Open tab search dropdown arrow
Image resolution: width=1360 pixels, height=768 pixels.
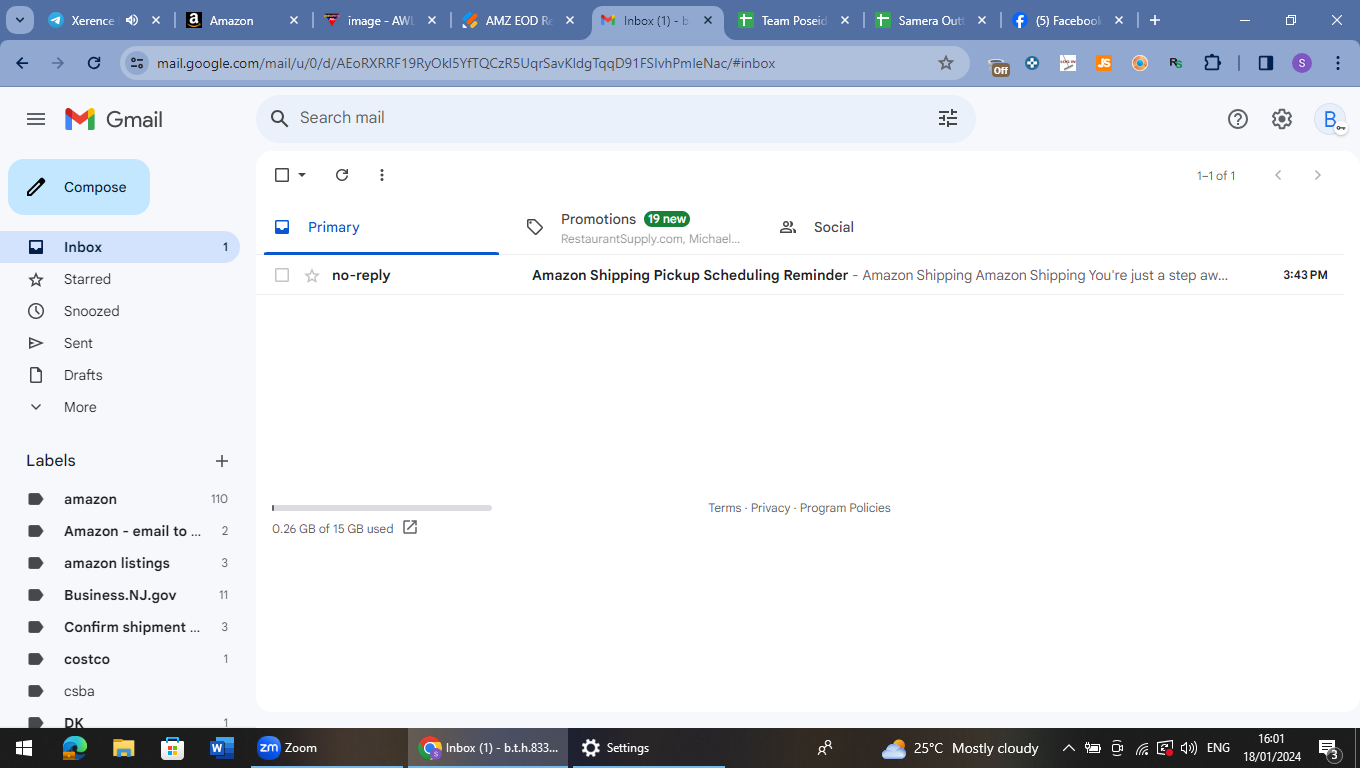point(20,20)
